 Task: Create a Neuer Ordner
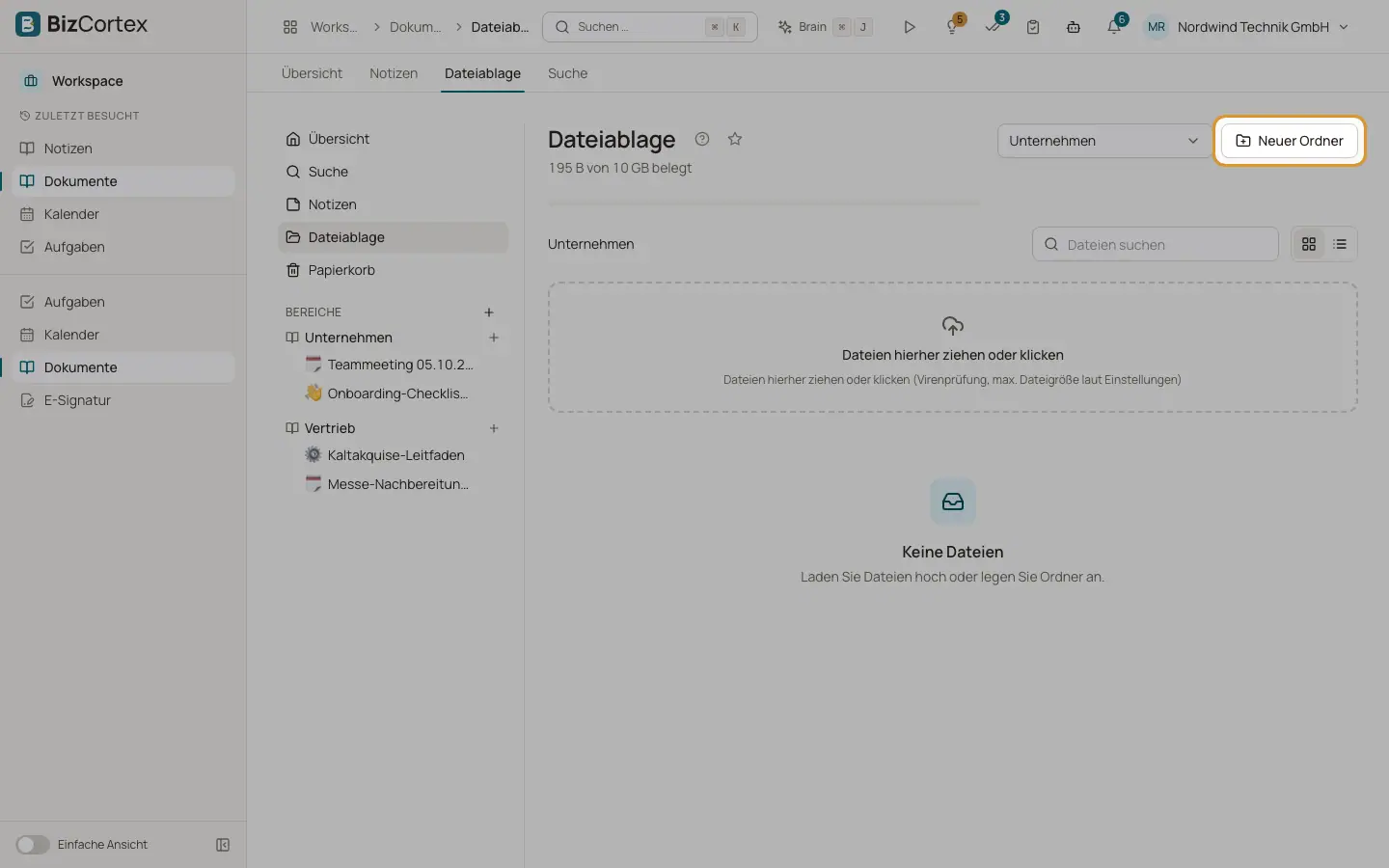click(x=1290, y=141)
